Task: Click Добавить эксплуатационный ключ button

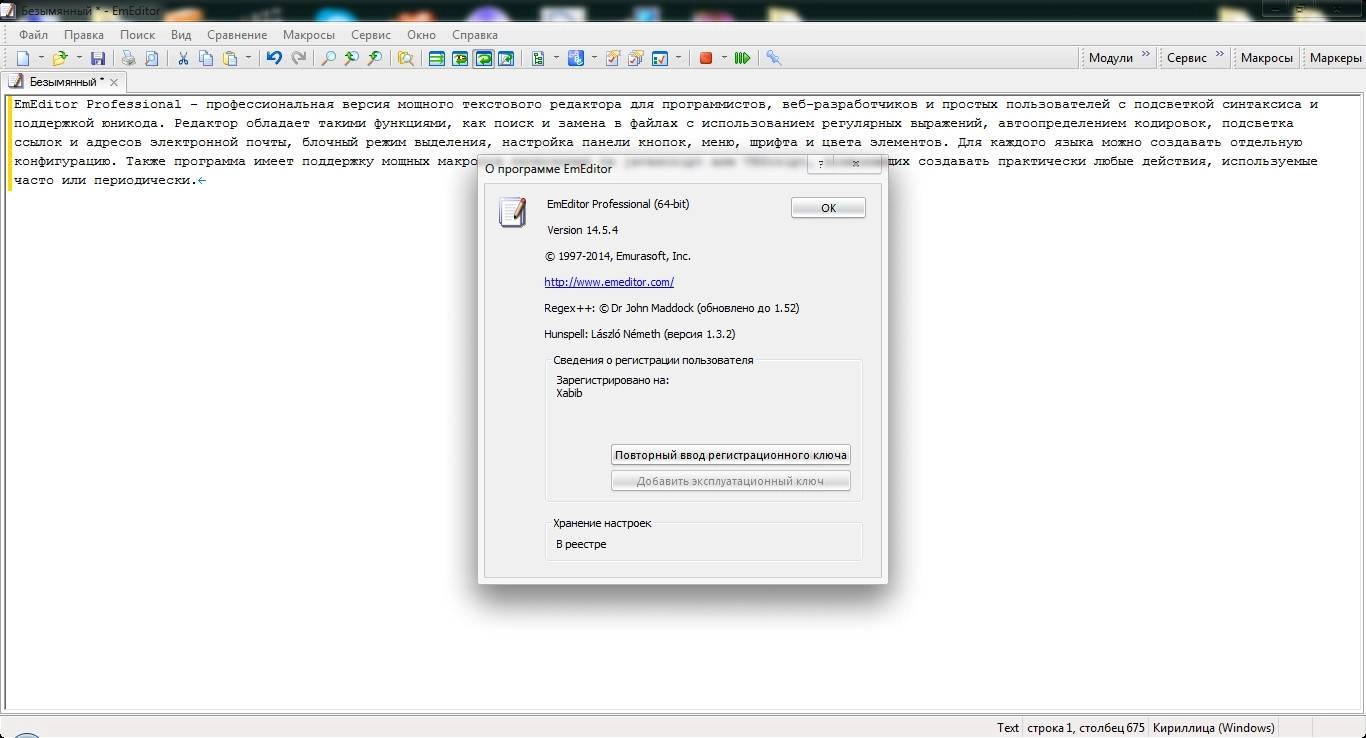Action: pyautogui.click(x=731, y=481)
